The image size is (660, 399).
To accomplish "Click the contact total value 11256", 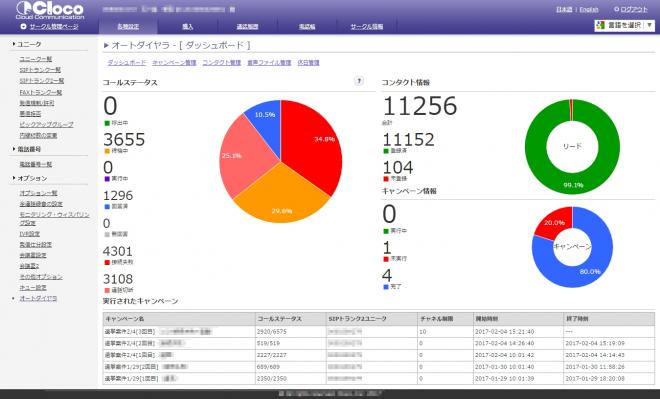I will pyautogui.click(x=420, y=106).
